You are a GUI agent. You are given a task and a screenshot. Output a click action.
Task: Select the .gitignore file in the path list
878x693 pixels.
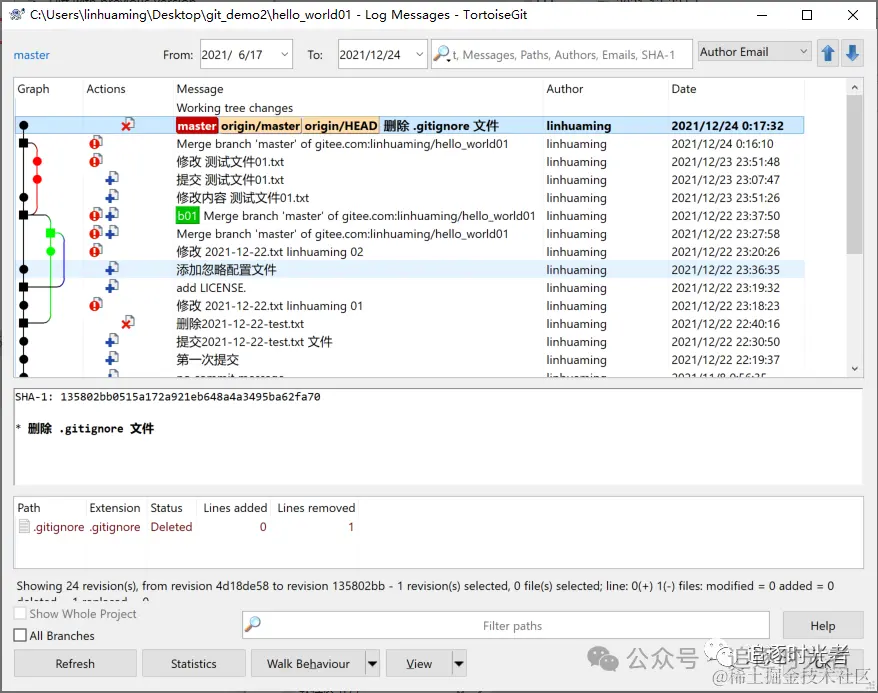(58, 527)
